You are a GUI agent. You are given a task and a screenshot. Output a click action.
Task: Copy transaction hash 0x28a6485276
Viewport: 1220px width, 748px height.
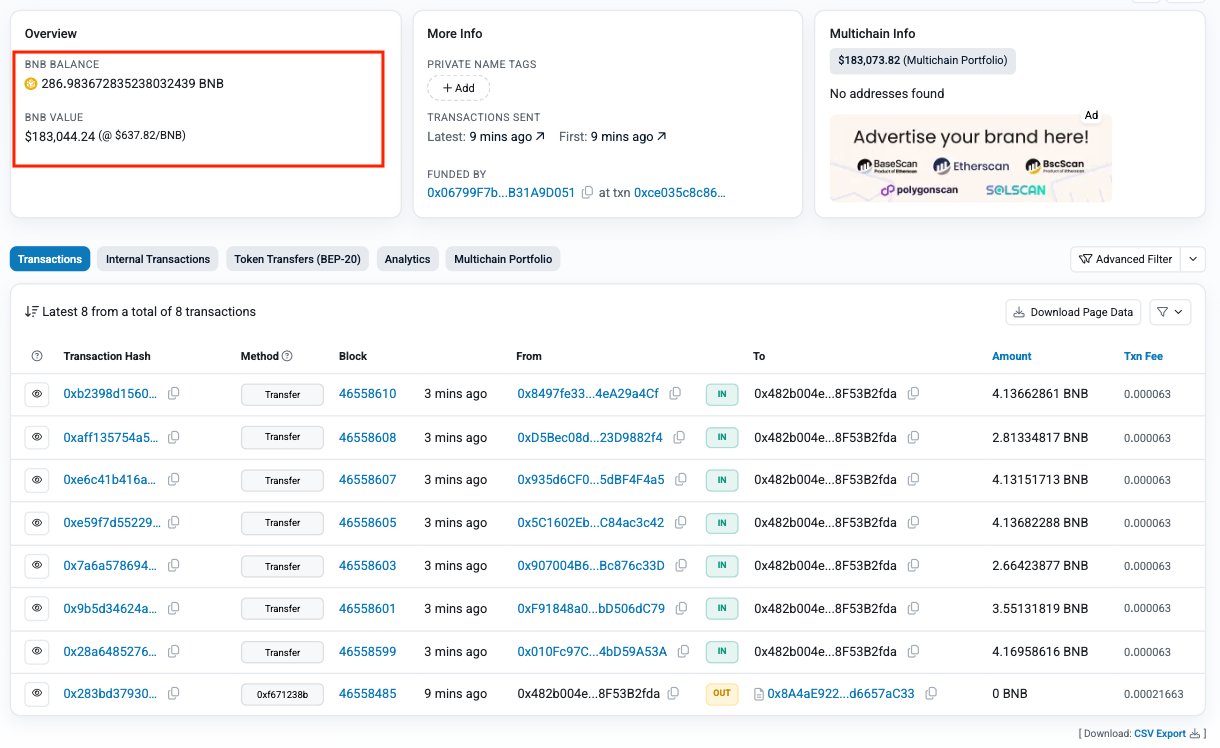174,651
